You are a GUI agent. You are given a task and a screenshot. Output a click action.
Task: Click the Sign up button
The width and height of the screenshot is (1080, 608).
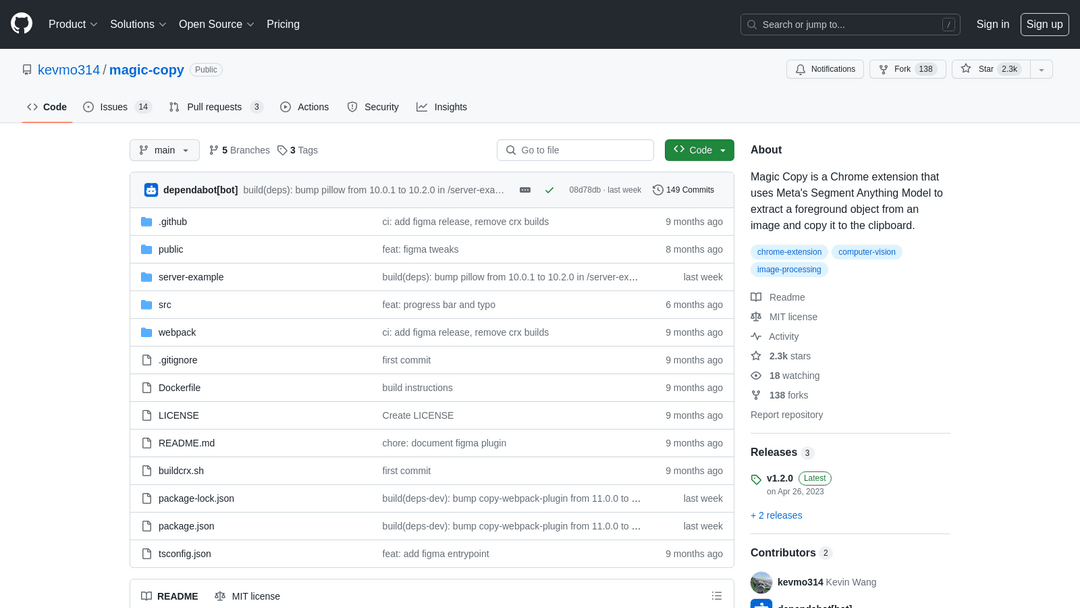[1044, 24]
